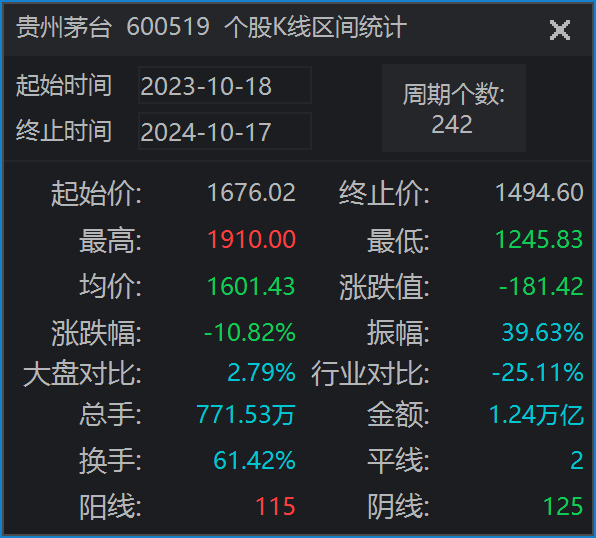Select the 金额 value 1.24万亿
Screen dimensions: 596x538
point(536,414)
